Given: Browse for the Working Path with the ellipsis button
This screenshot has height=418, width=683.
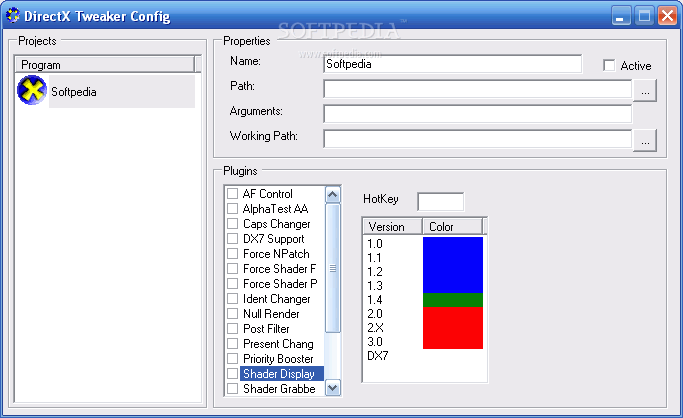Looking at the screenshot, I should [x=645, y=140].
